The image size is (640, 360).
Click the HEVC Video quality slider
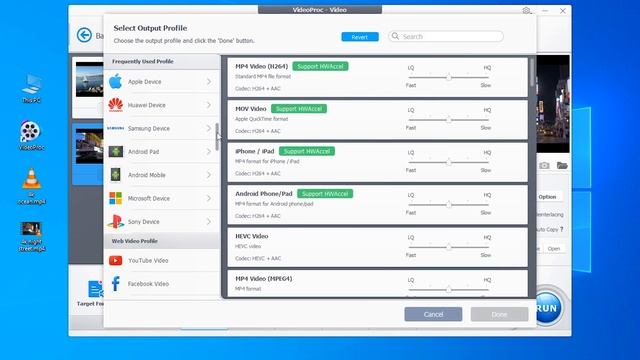coord(449,247)
